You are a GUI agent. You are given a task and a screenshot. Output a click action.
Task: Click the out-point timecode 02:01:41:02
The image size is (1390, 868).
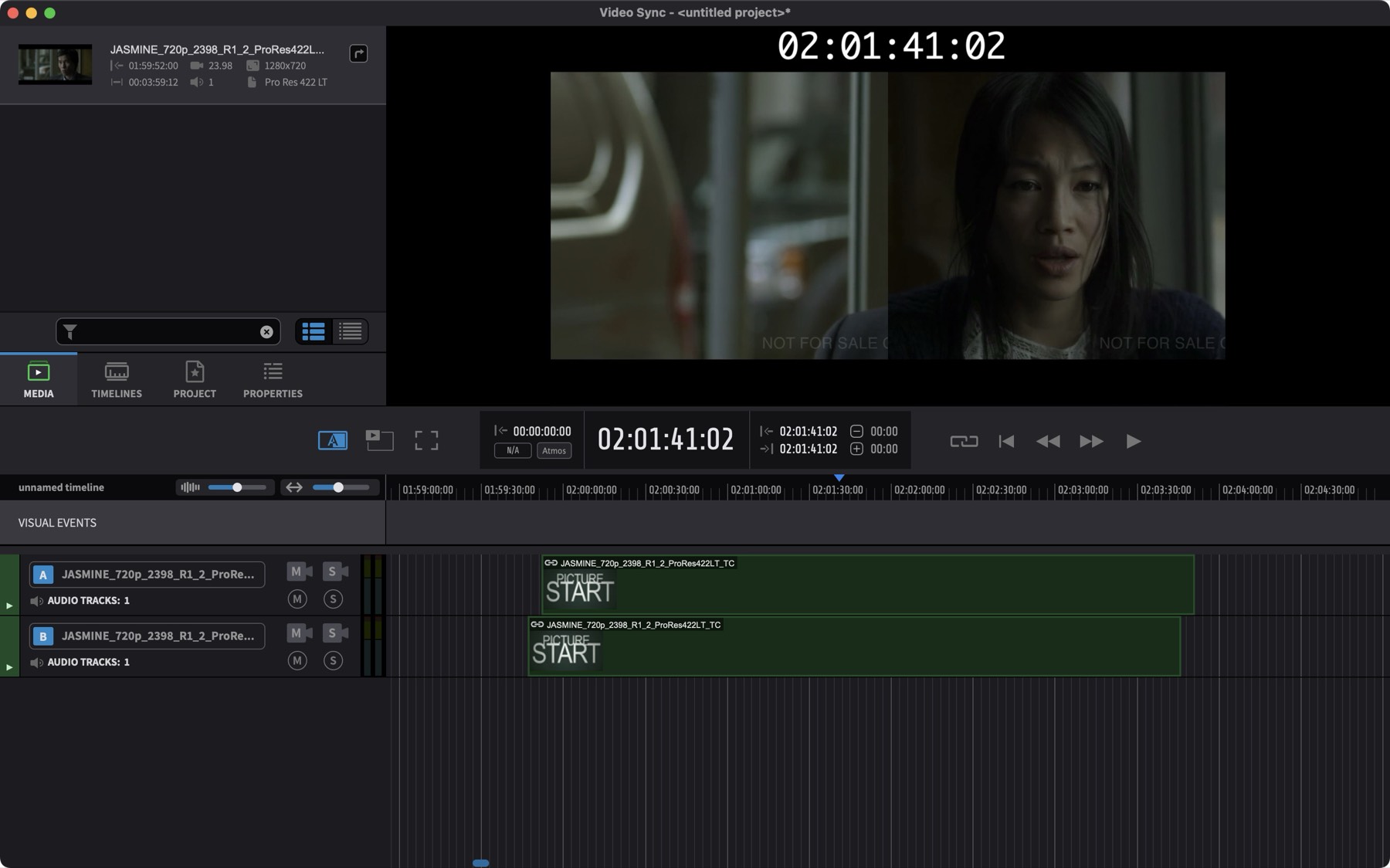(x=808, y=449)
